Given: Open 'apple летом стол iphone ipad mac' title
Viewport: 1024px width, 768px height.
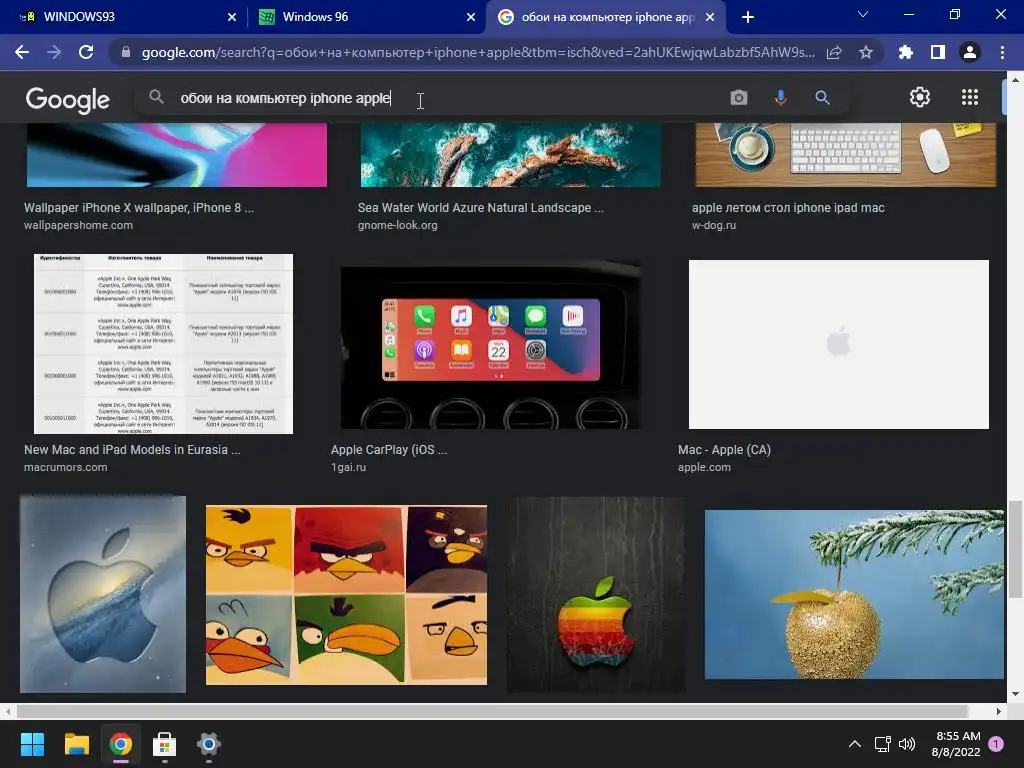Looking at the screenshot, I should coord(788,208).
